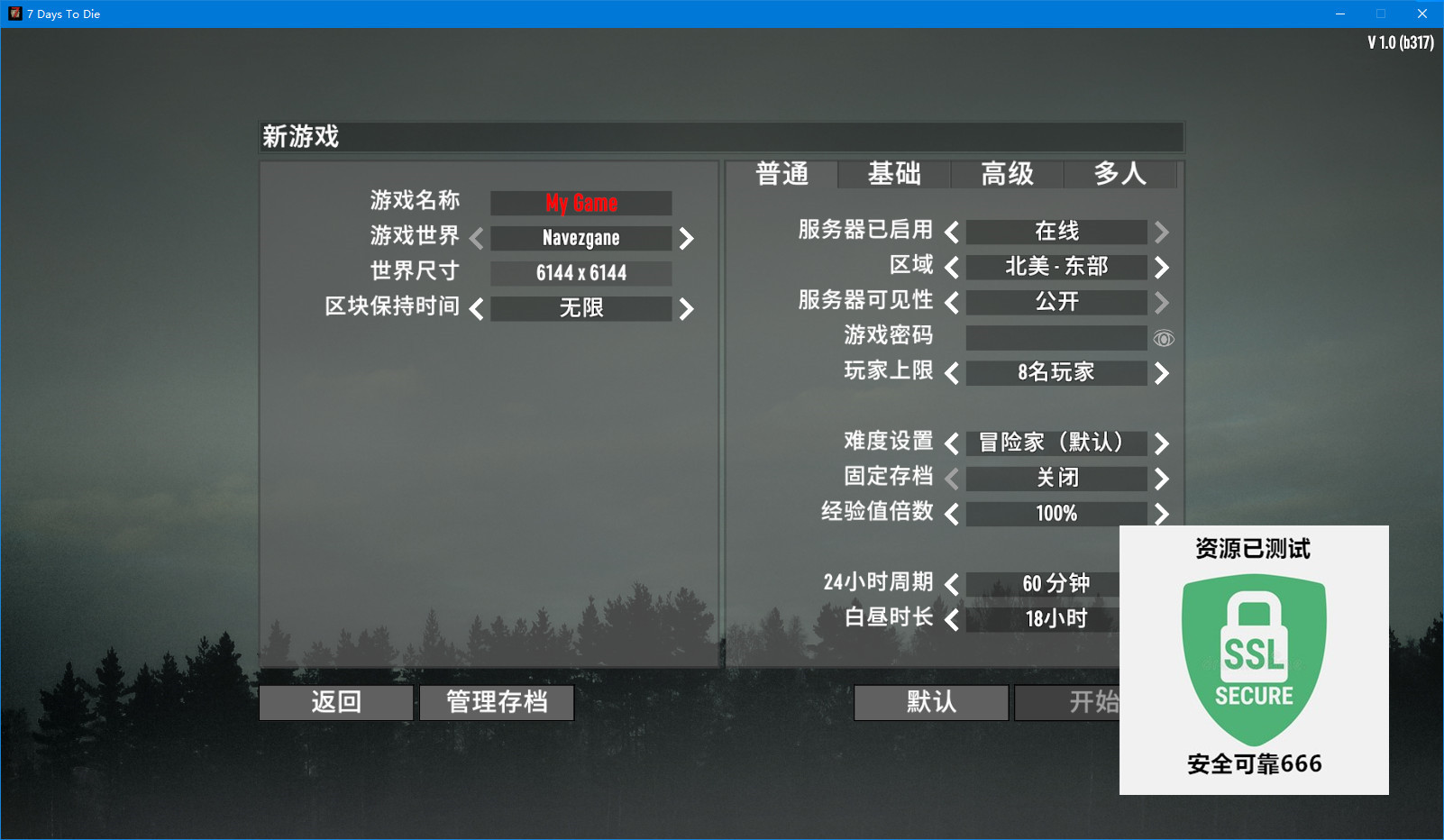1444x840 pixels.
Task: Click the 18小时 daylight value
Action: point(1043,619)
